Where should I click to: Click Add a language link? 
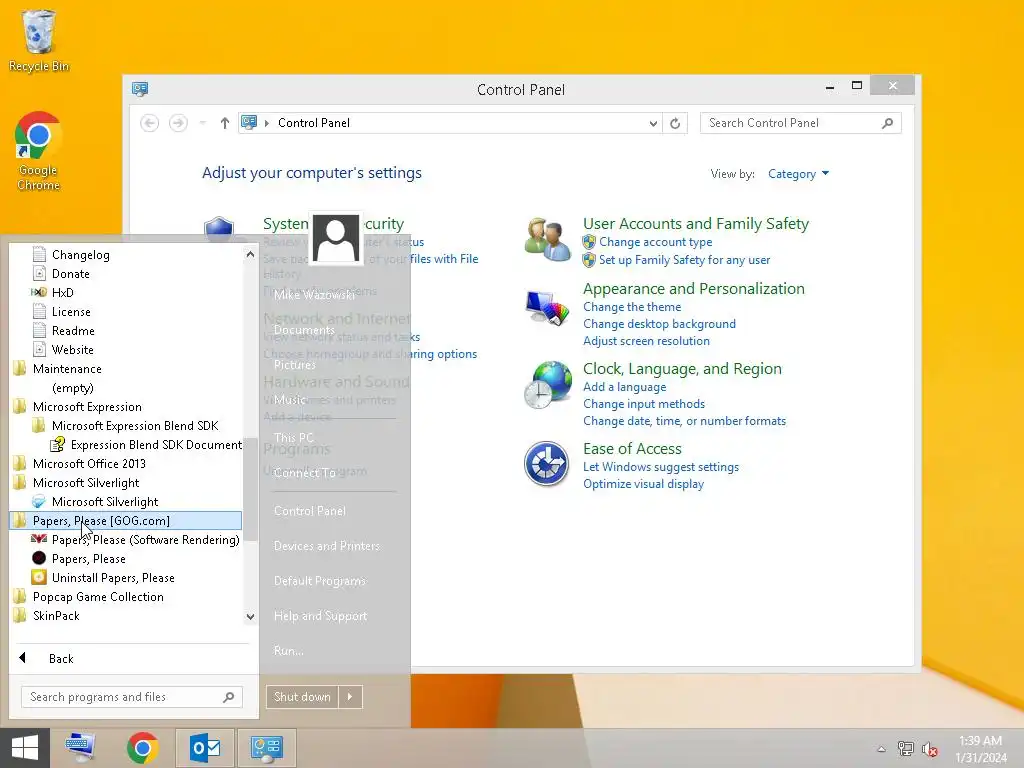[624, 387]
